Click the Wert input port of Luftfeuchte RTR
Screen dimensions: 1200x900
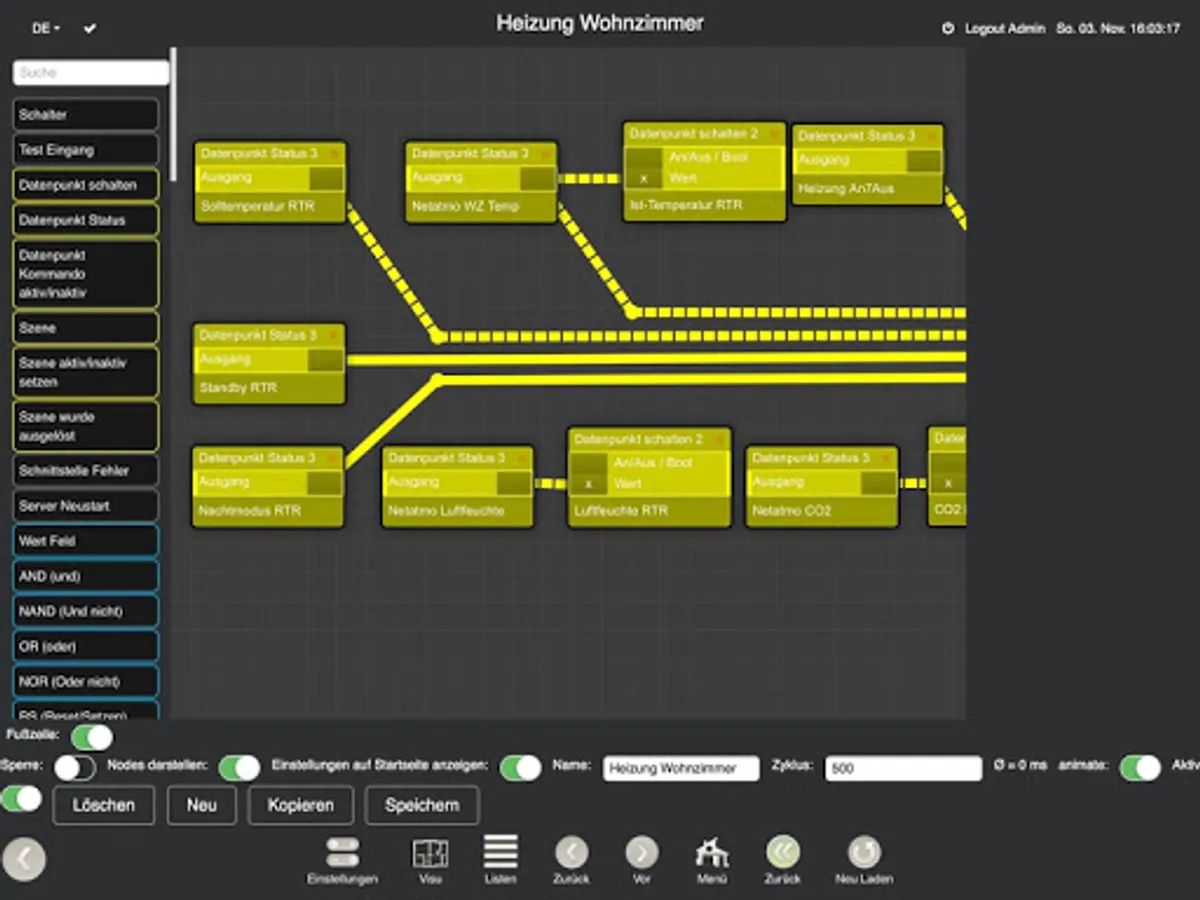coord(589,484)
